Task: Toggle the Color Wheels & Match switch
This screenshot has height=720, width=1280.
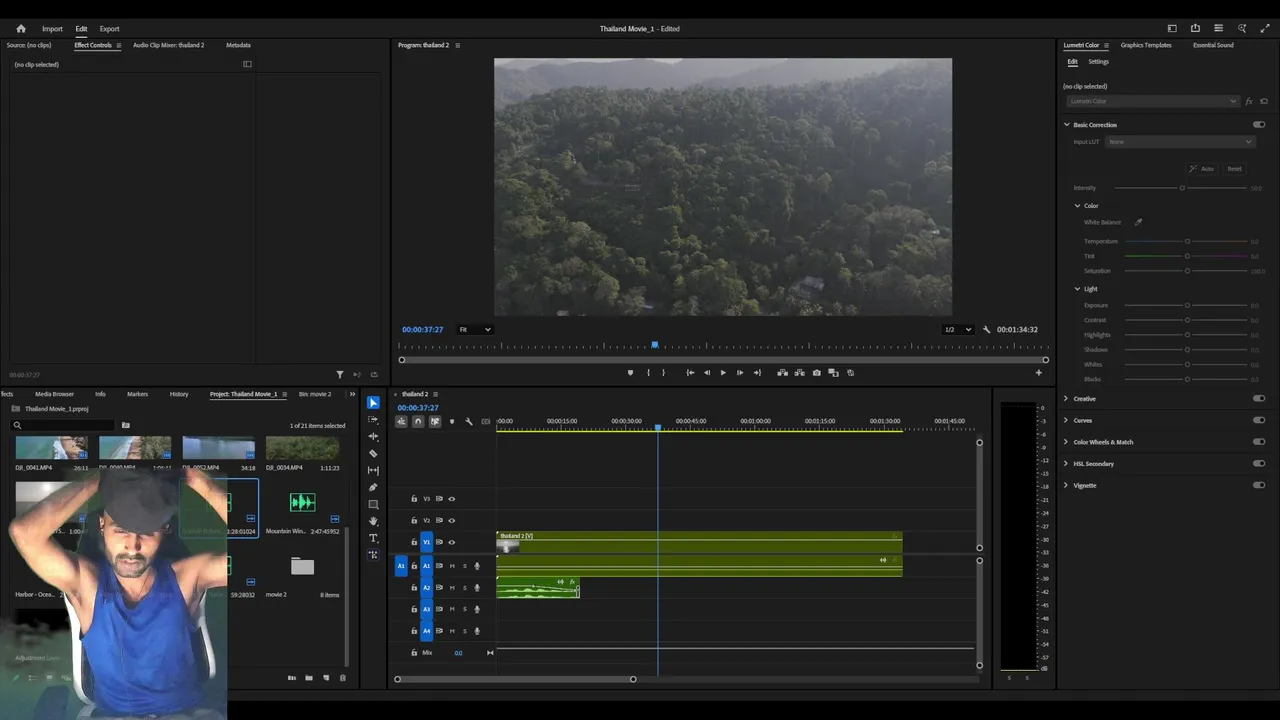Action: pos(1259,442)
